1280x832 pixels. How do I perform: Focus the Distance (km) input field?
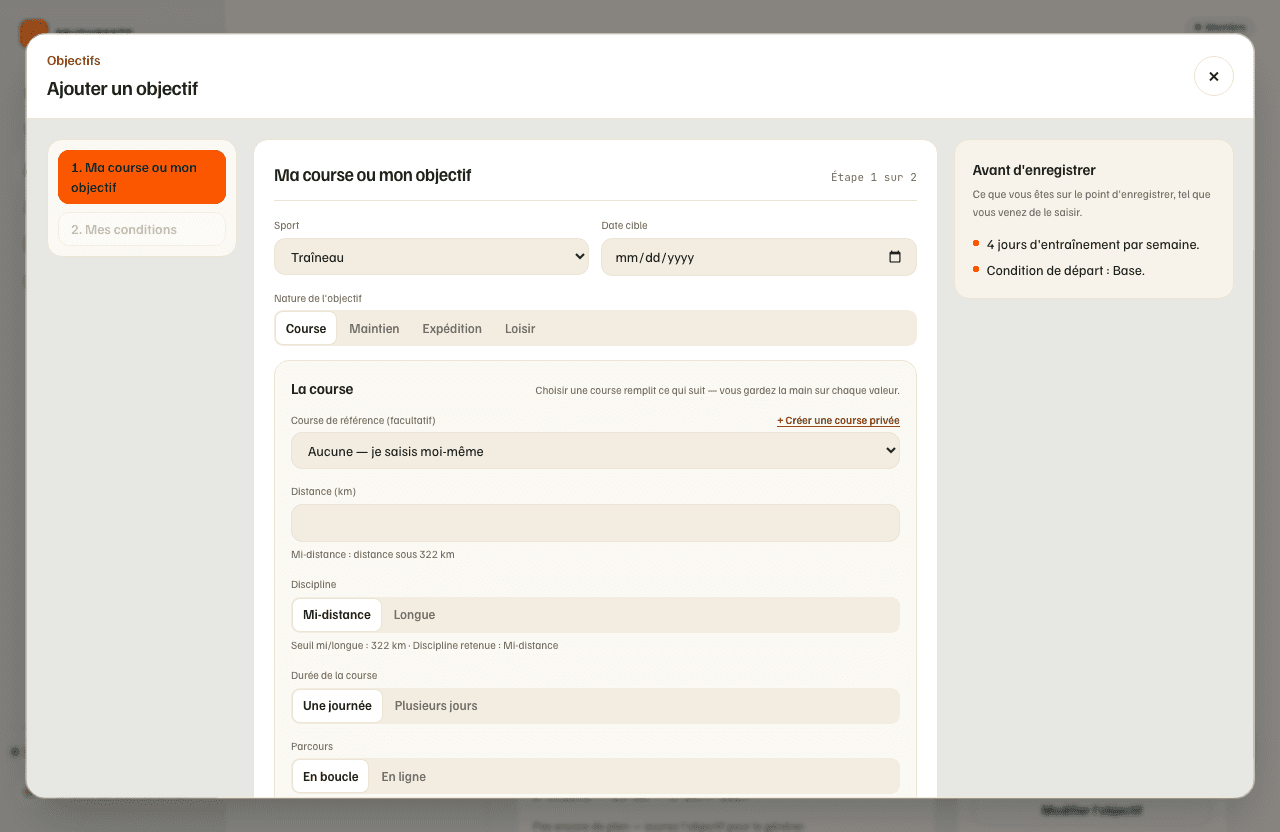pos(595,523)
